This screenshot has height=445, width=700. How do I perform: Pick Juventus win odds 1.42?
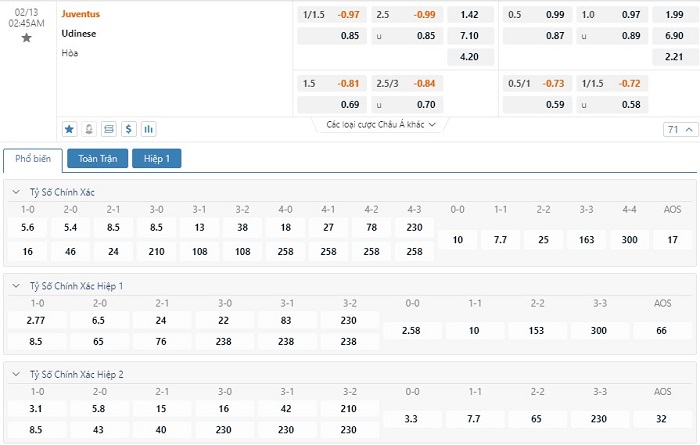pos(468,15)
